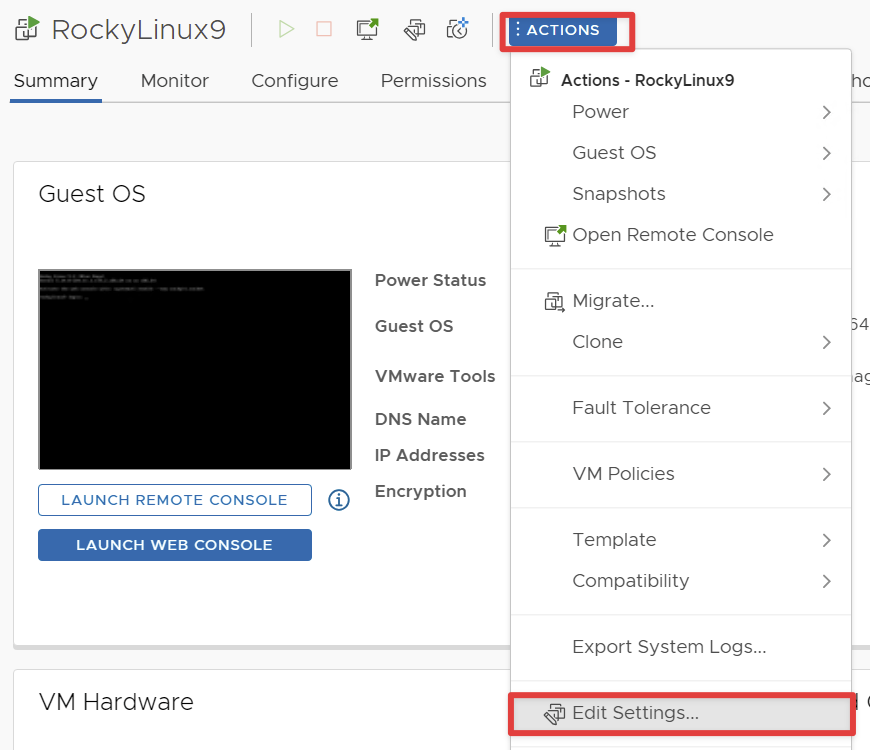Image resolution: width=870 pixels, height=750 pixels.
Task: Click the VM console preview thumbnail
Action: 195,369
